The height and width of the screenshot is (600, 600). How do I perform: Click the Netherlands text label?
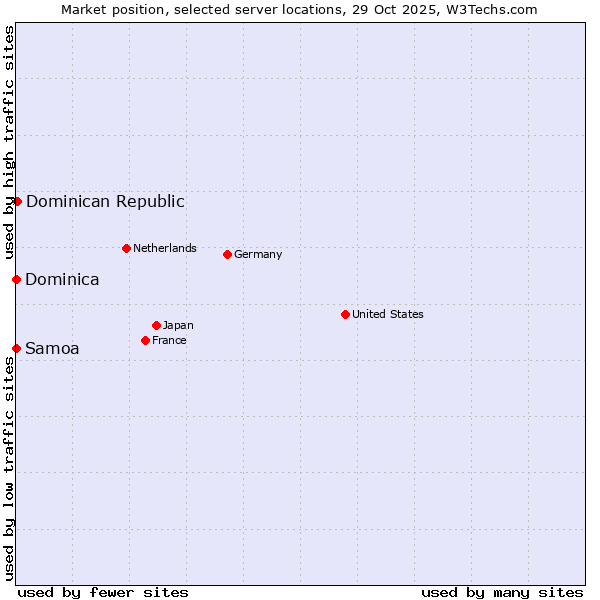(x=165, y=248)
